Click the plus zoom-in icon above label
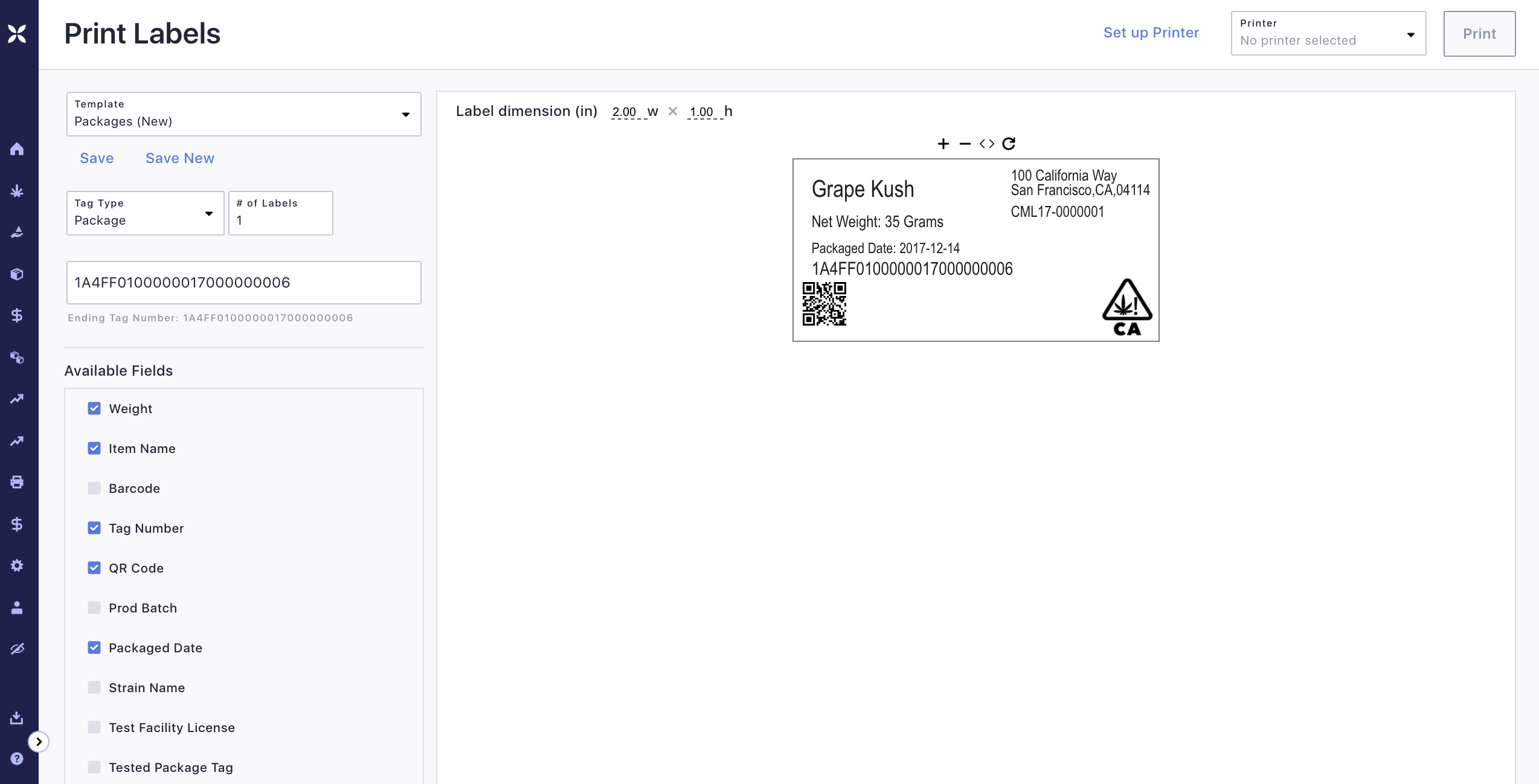The image size is (1539, 784). point(943,144)
